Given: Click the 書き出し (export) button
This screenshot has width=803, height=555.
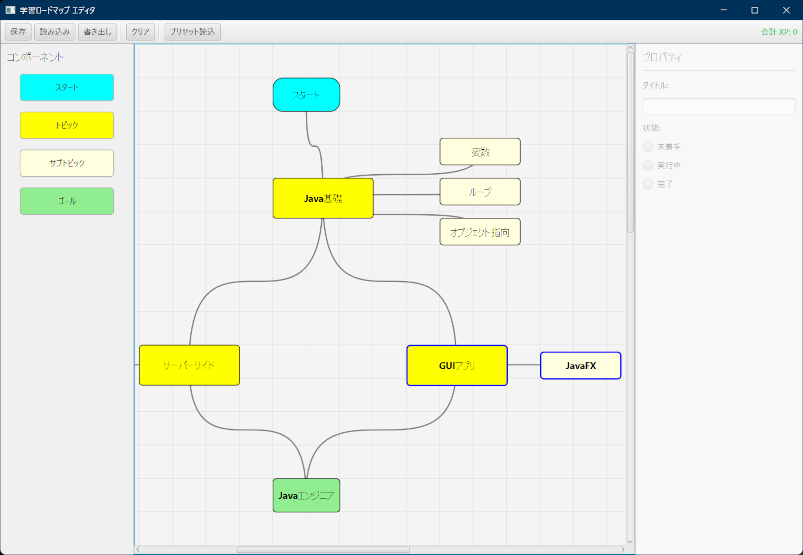Looking at the screenshot, I should pyautogui.click(x=97, y=32).
